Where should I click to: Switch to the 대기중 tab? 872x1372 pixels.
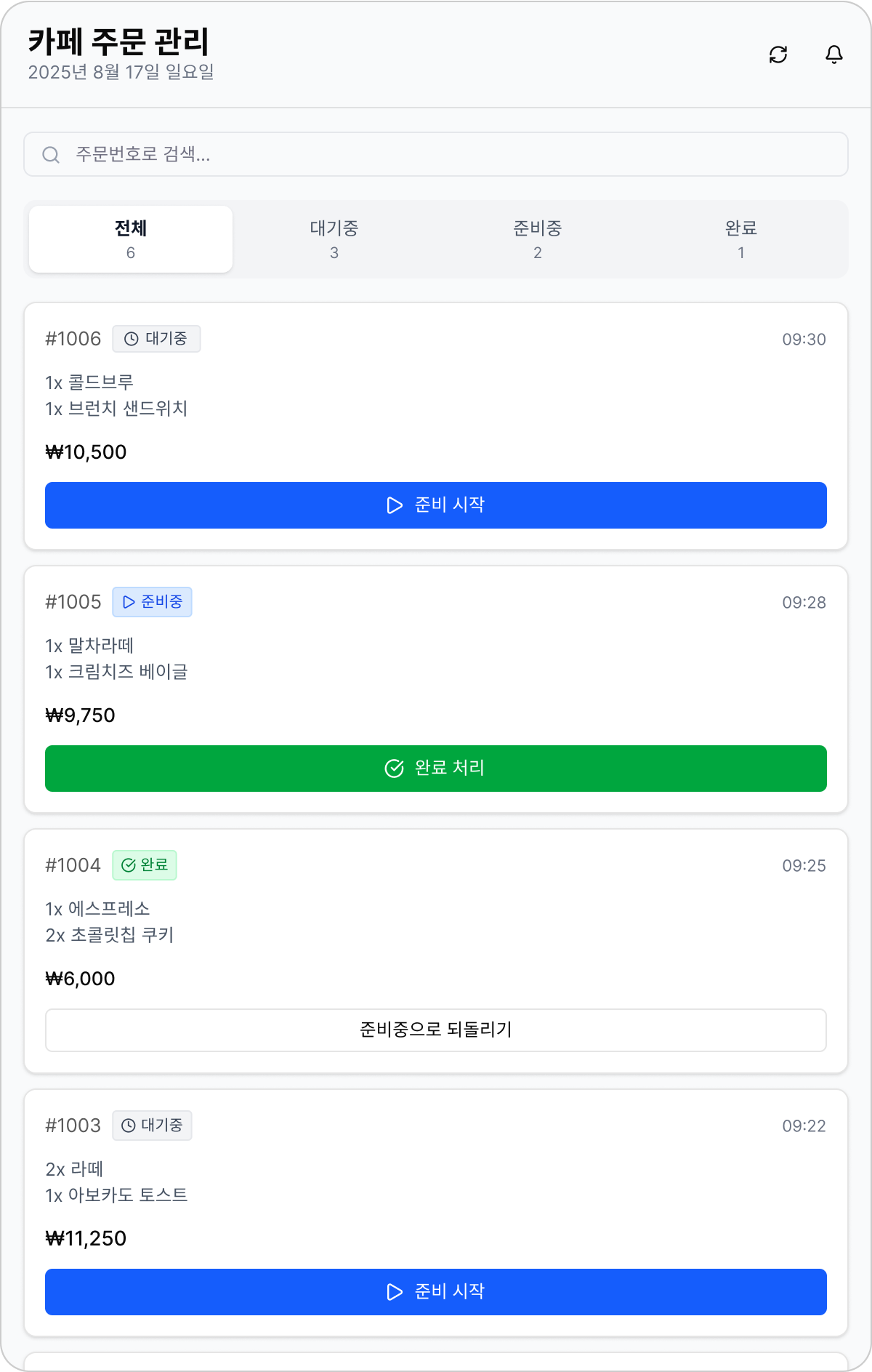click(334, 239)
